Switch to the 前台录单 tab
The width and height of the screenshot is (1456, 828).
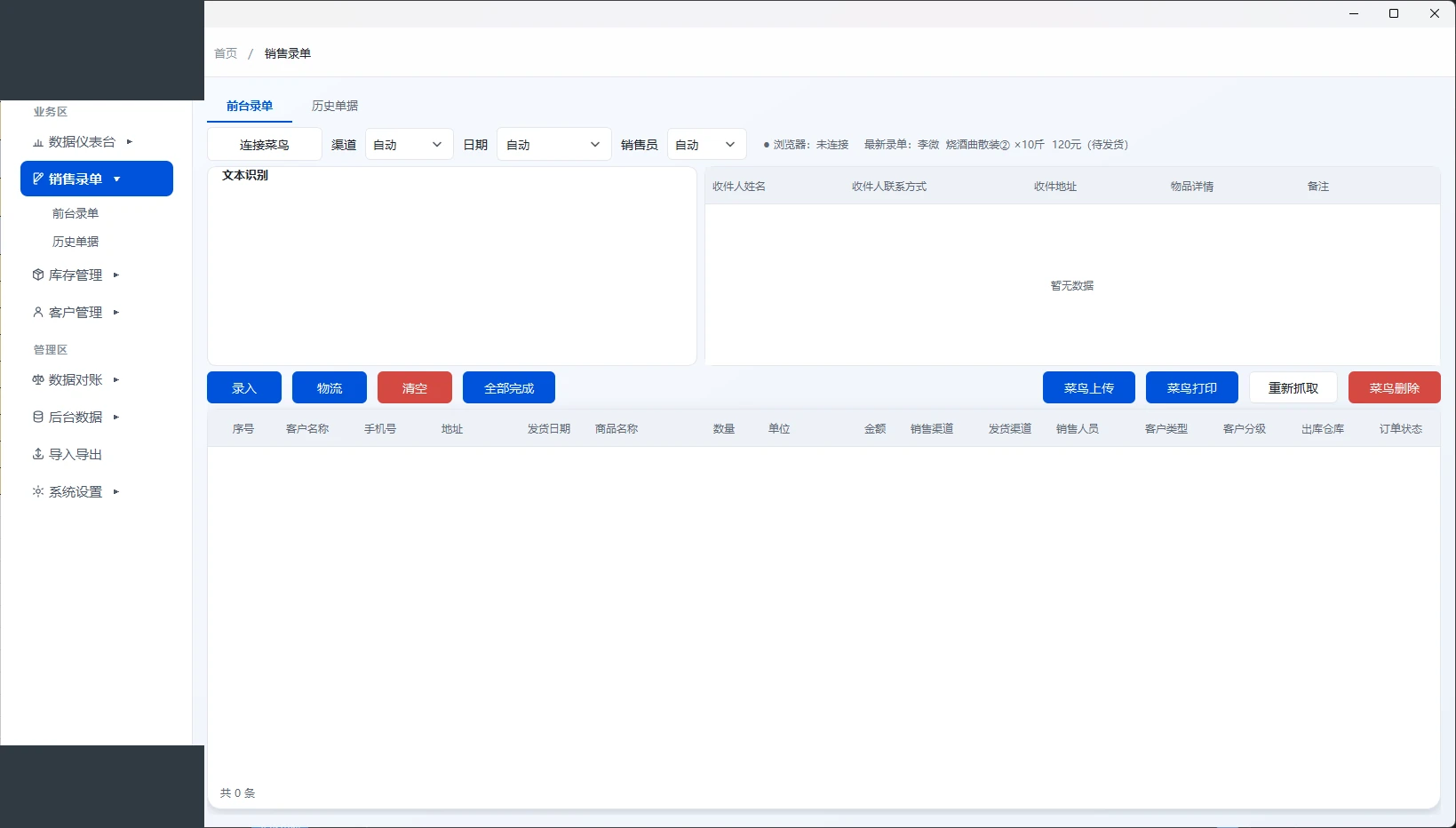tap(250, 106)
